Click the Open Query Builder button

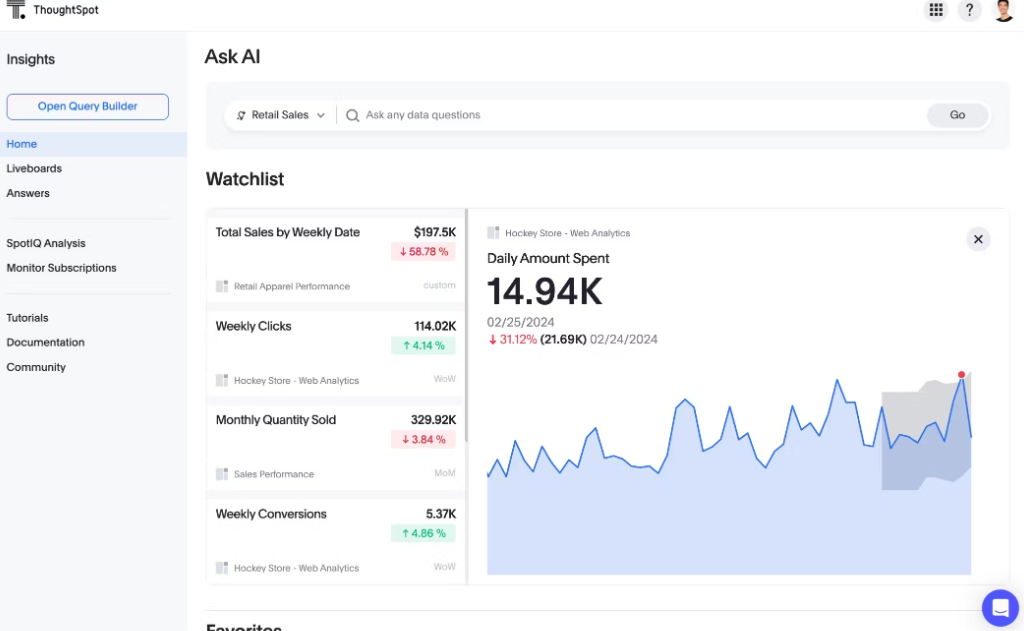click(x=88, y=106)
